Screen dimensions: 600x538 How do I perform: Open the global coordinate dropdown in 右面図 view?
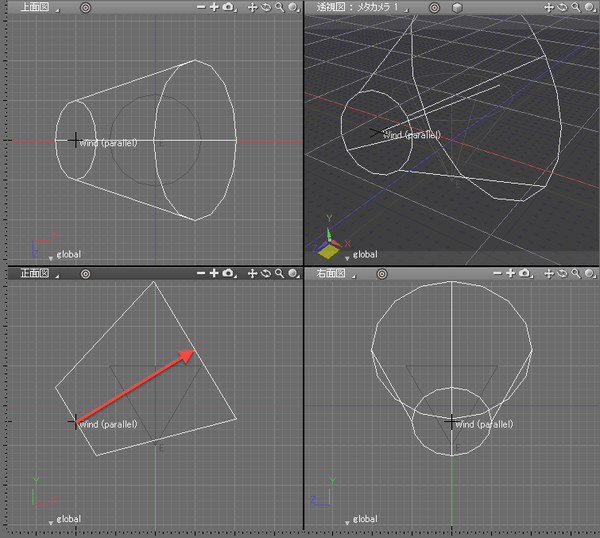coord(362,520)
